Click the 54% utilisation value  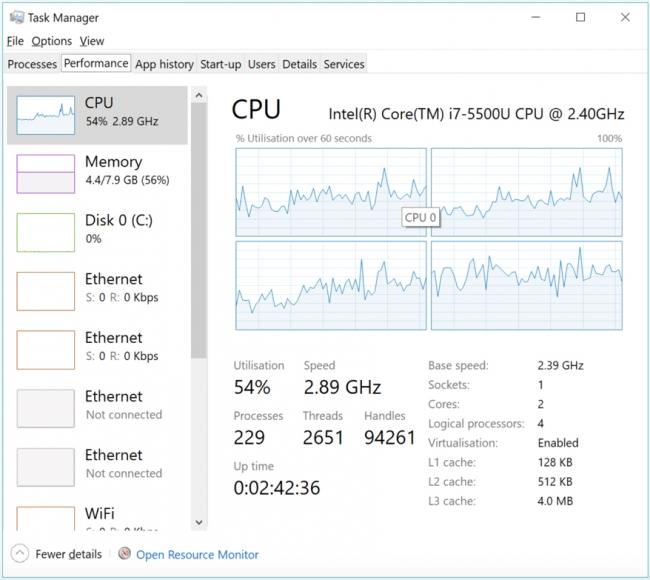coord(252,387)
